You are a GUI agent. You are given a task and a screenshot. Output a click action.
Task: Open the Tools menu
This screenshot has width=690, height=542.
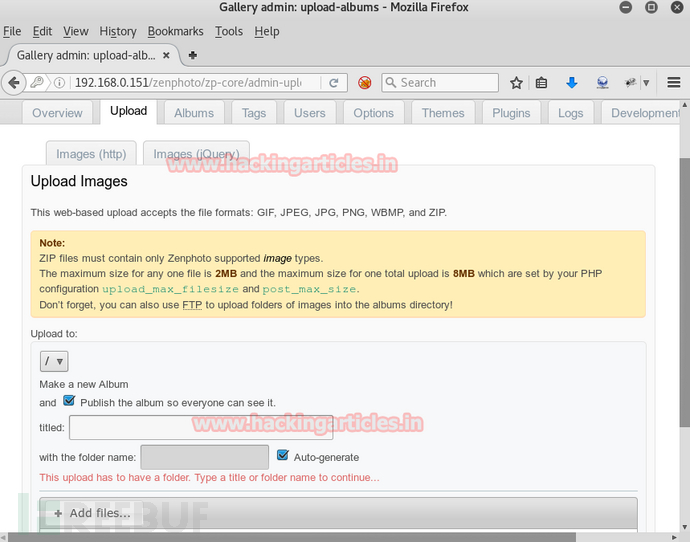click(229, 31)
